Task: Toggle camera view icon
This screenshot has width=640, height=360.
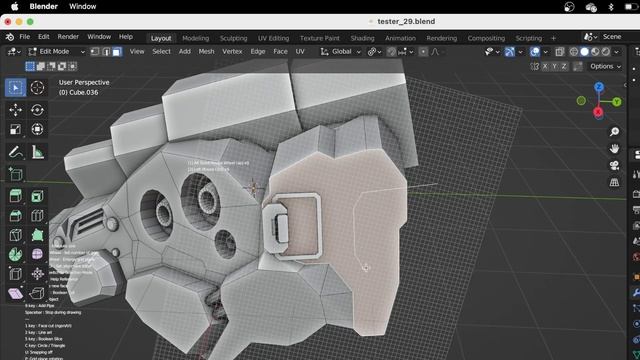Action: [614, 165]
